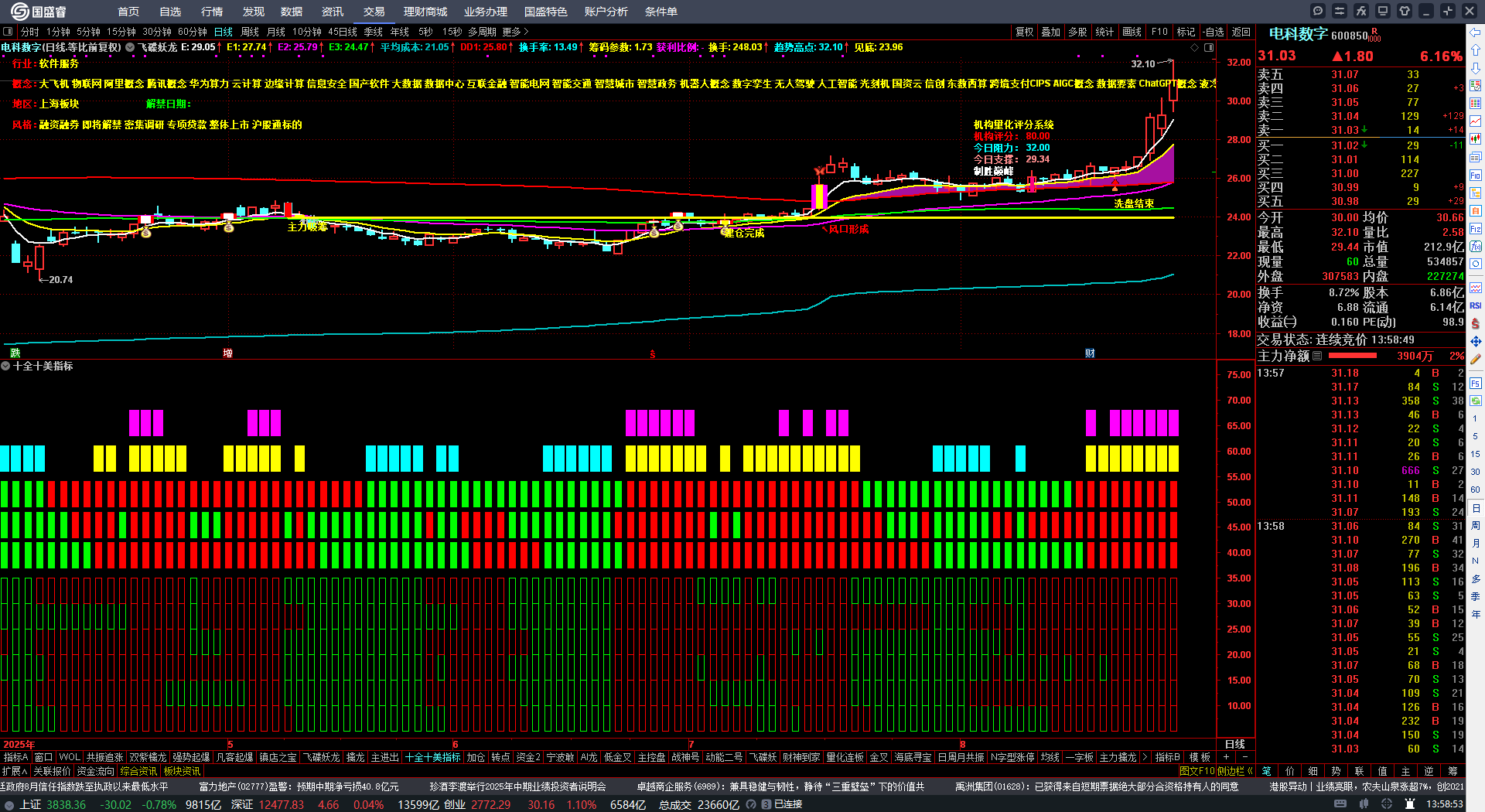Select the 日线 daily period

coord(224,32)
